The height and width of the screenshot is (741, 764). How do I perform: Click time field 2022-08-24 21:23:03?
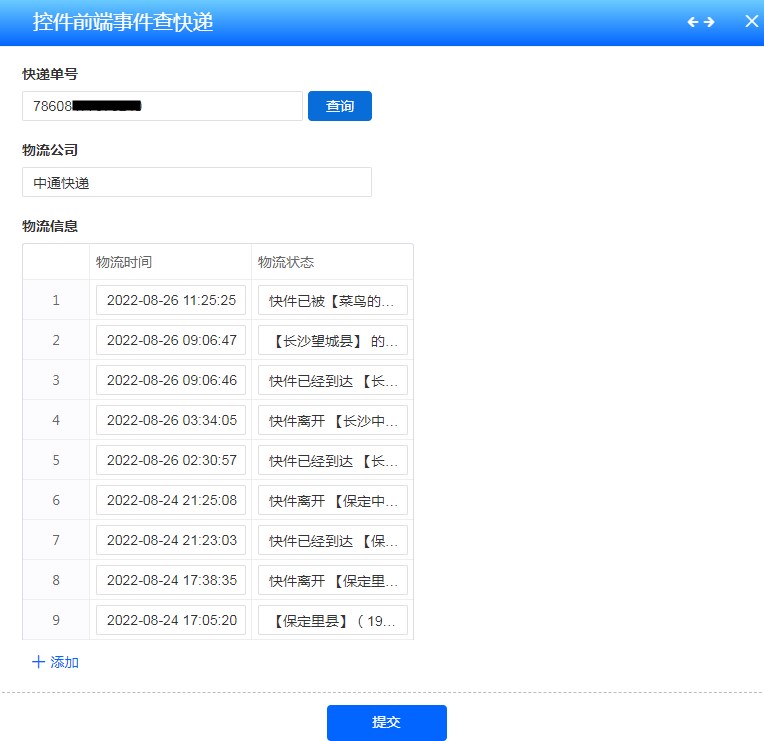click(171, 540)
